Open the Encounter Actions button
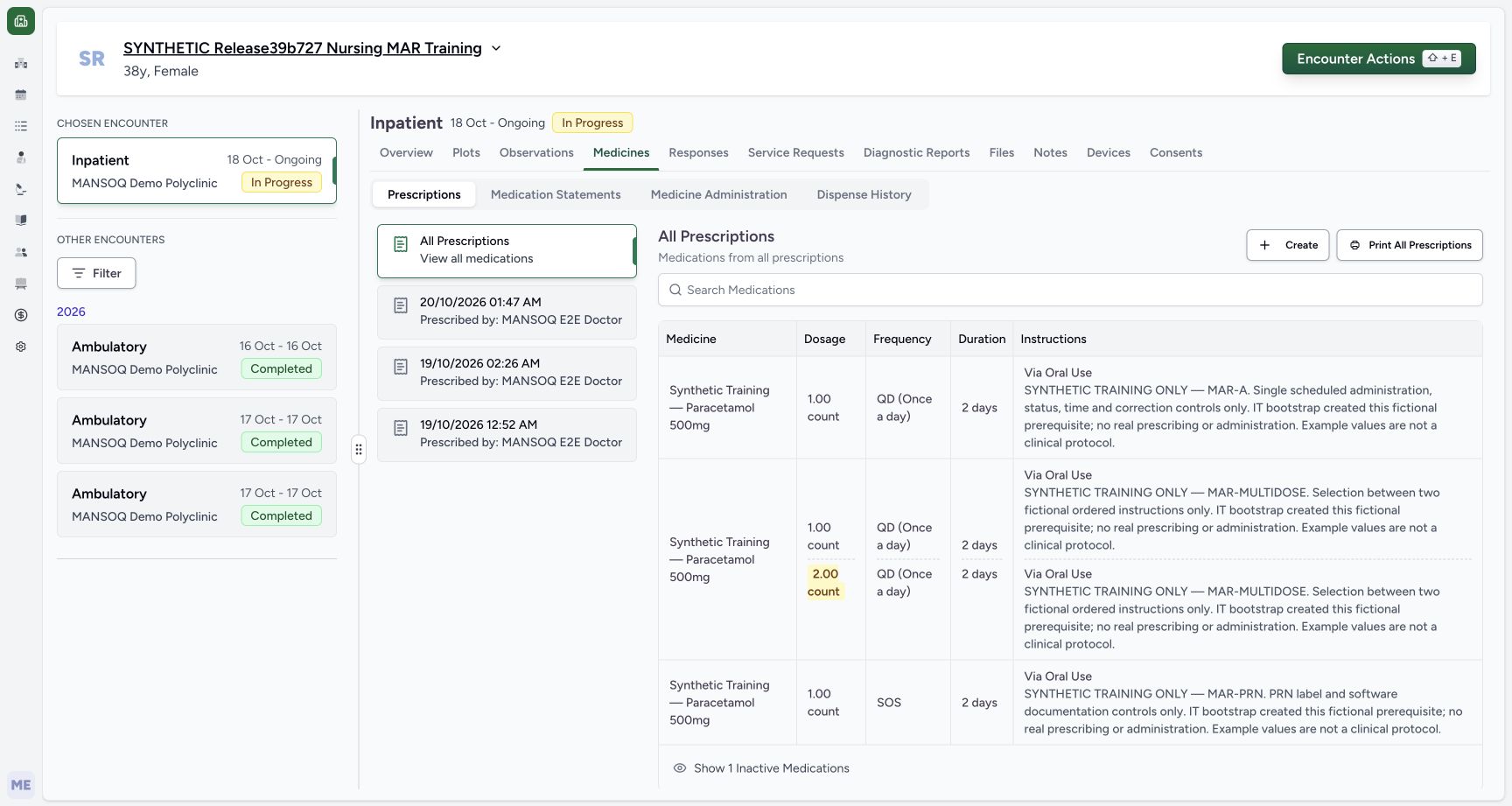 tap(1379, 59)
